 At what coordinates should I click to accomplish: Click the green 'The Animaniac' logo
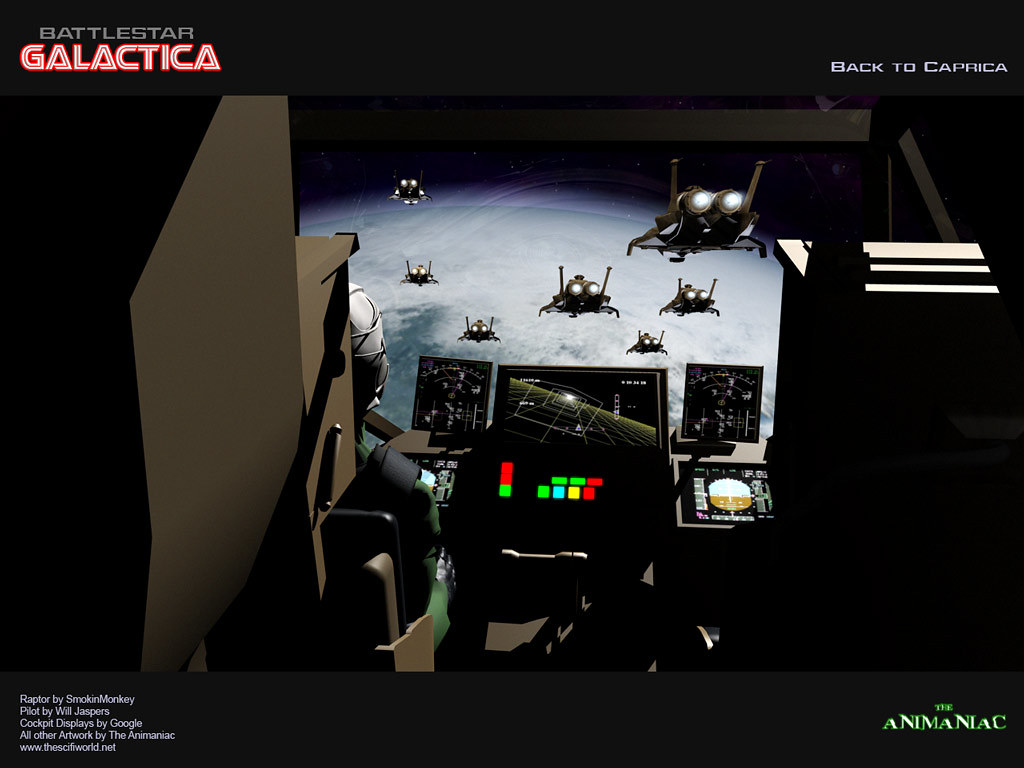tap(944, 717)
